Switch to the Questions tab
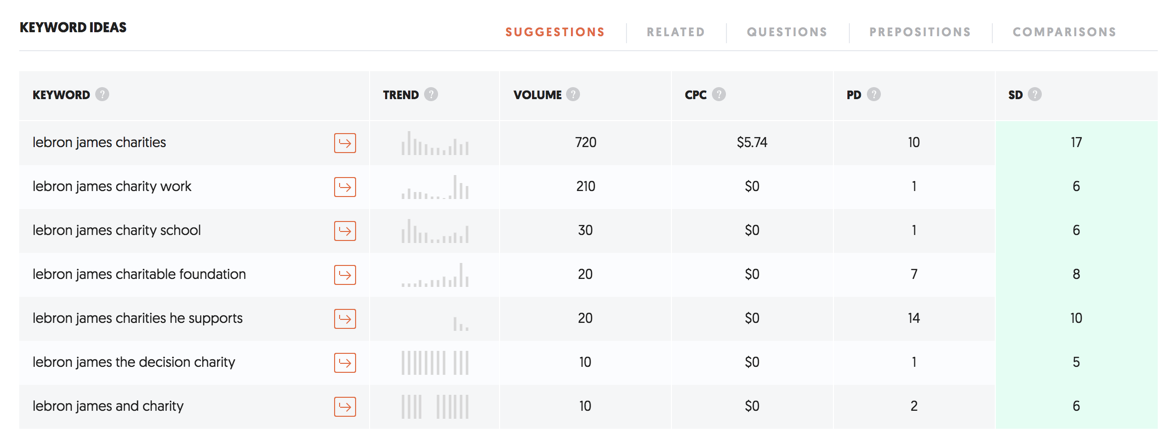 point(787,32)
